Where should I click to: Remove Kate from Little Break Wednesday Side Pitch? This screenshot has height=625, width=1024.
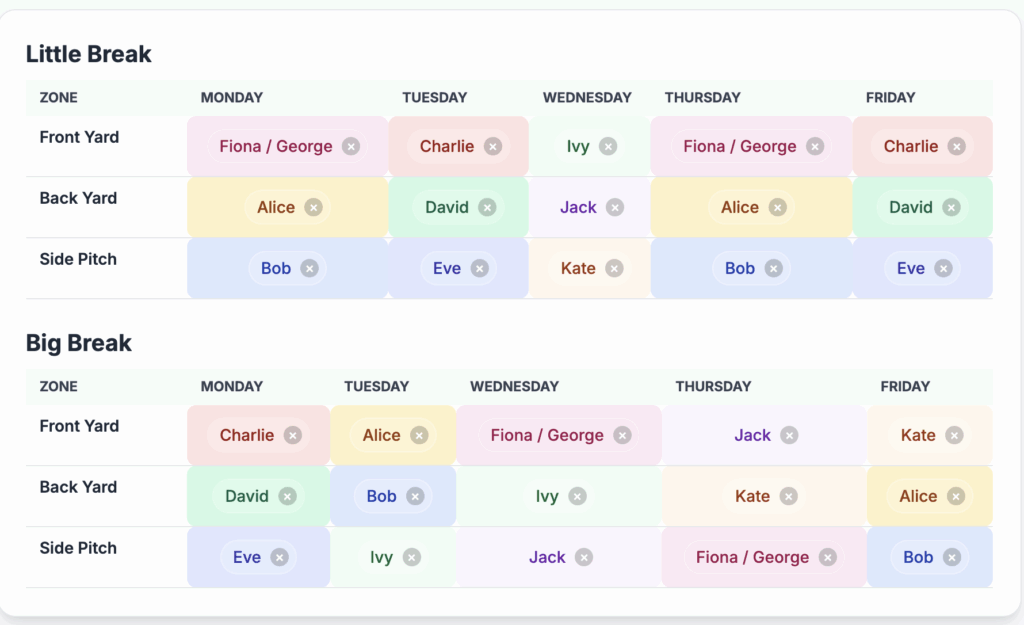(x=614, y=268)
